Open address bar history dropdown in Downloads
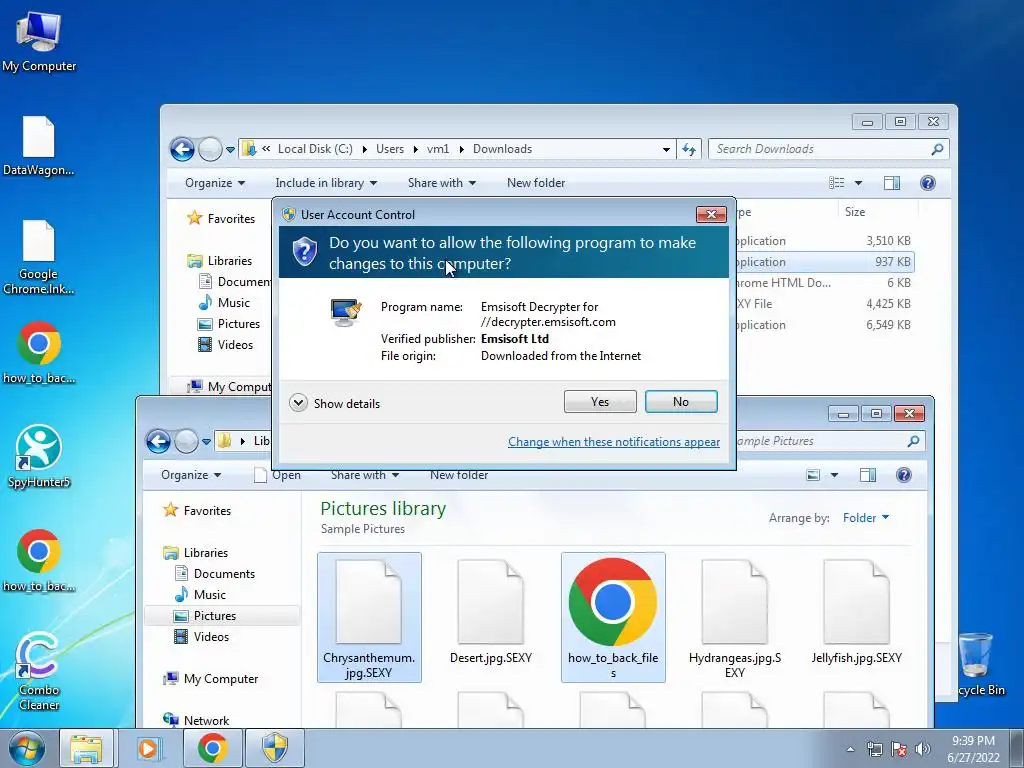1024x768 pixels. pos(665,150)
